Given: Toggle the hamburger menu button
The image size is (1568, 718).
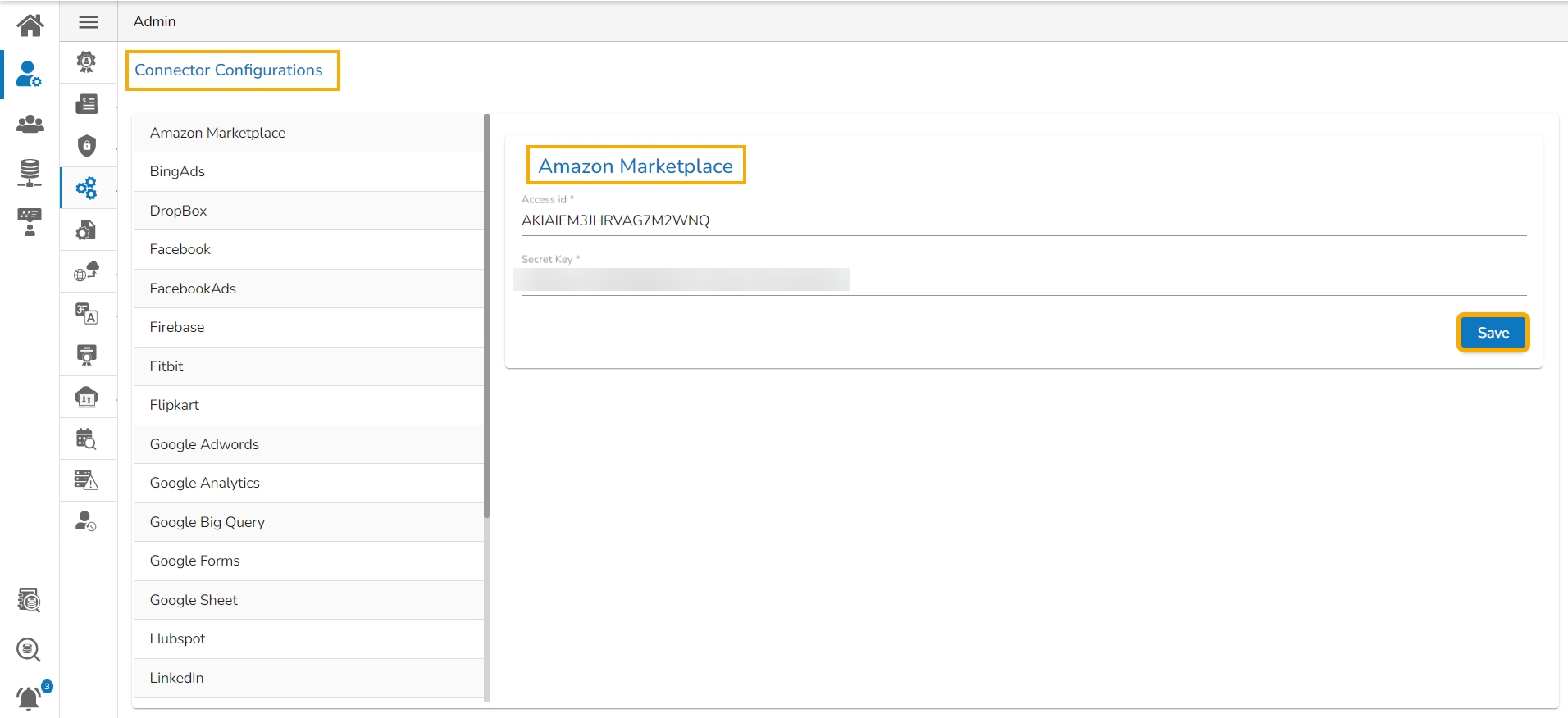Looking at the screenshot, I should pos(89,22).
